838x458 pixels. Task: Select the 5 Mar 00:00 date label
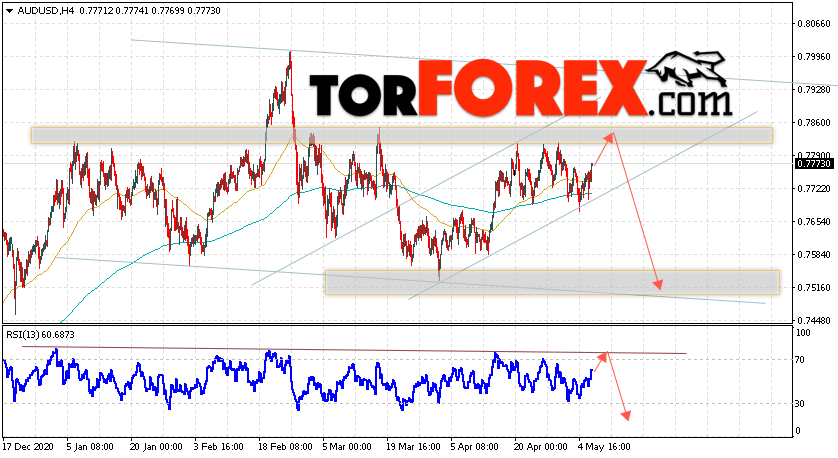347,446
